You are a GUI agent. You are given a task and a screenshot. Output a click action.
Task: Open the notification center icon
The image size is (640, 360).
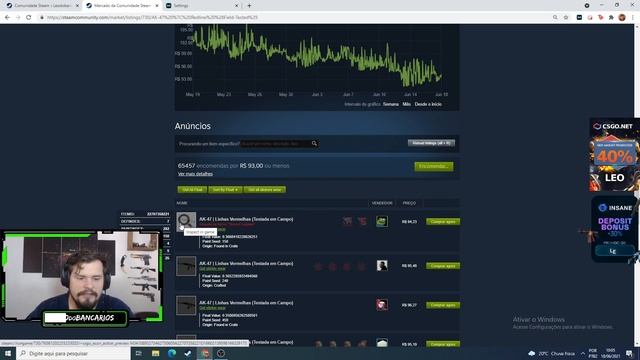click(629, 353)
